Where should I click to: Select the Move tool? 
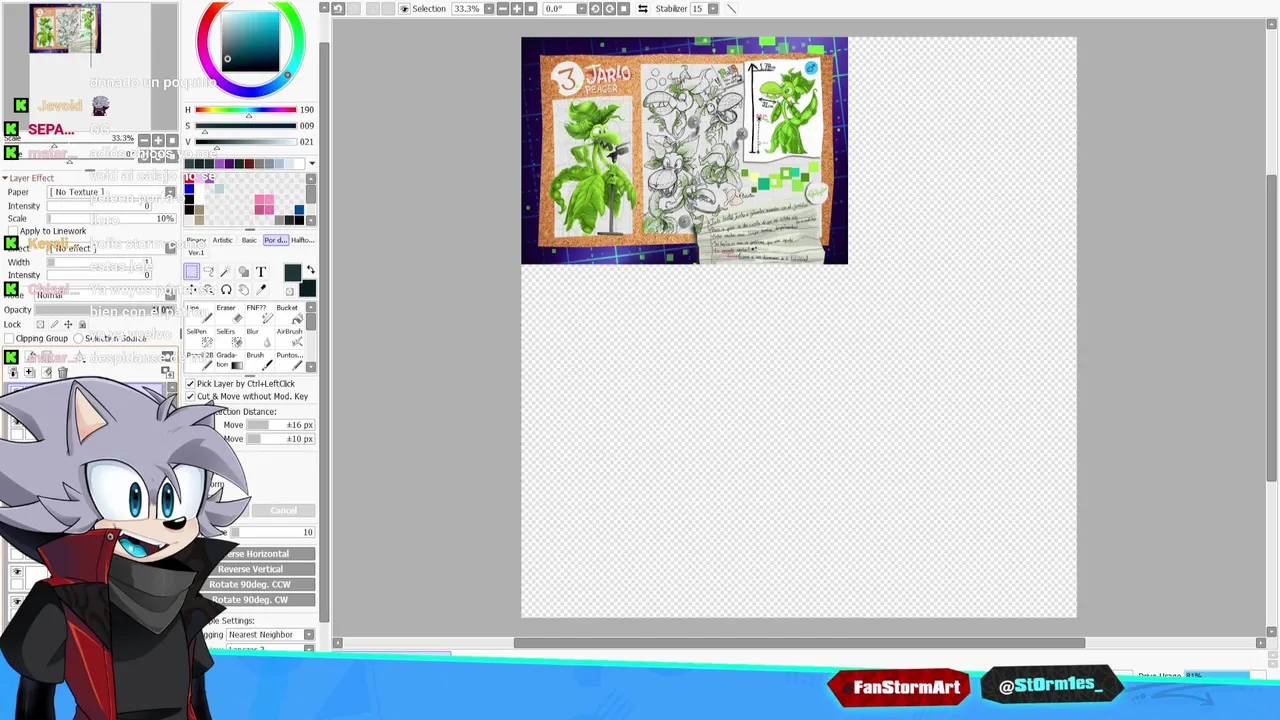(x=191, y=289)
